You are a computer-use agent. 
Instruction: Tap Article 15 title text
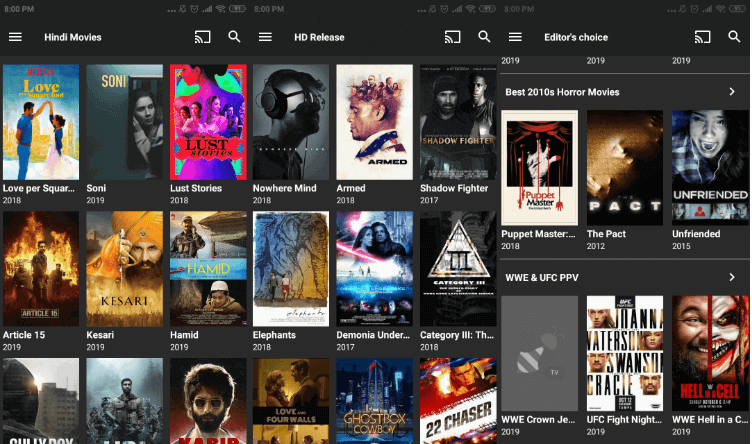[x=24, y=335]
